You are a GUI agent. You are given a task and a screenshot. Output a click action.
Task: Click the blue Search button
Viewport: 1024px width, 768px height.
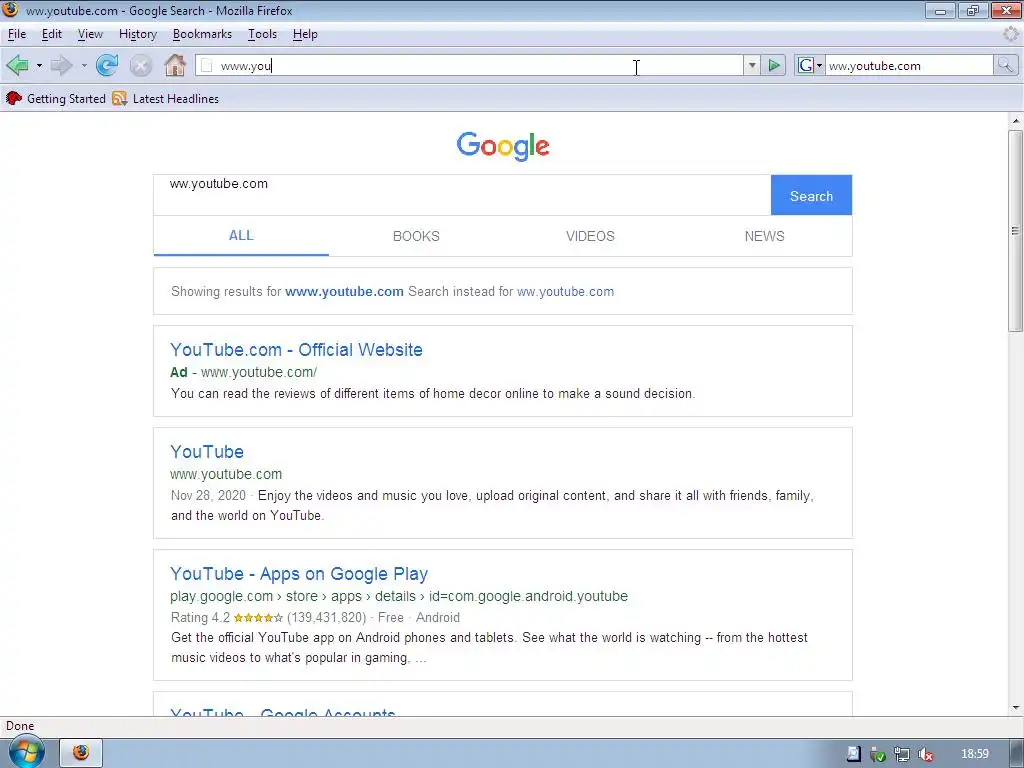point(811,195)
